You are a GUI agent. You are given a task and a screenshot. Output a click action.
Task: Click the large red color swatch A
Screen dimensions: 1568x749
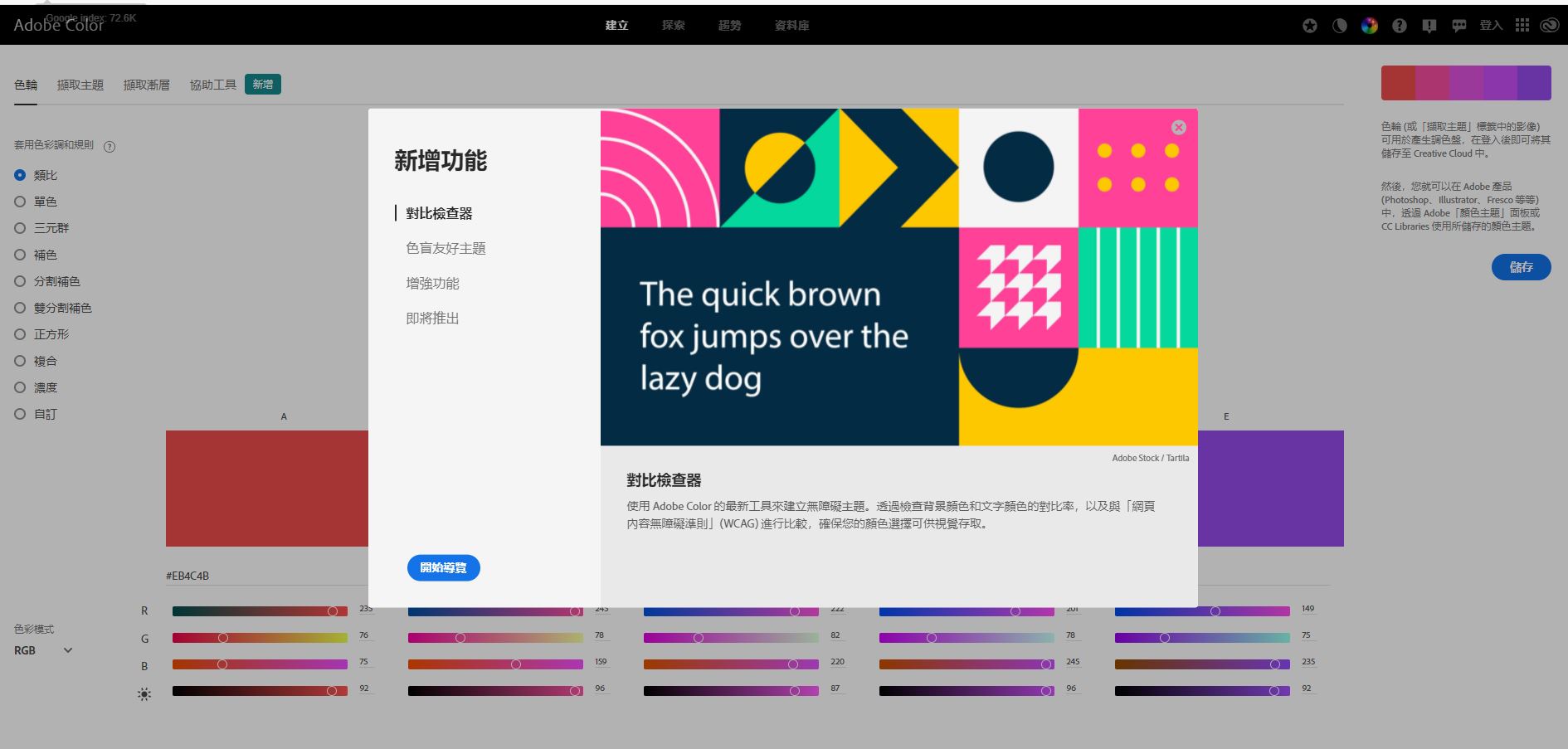point(267,489)
